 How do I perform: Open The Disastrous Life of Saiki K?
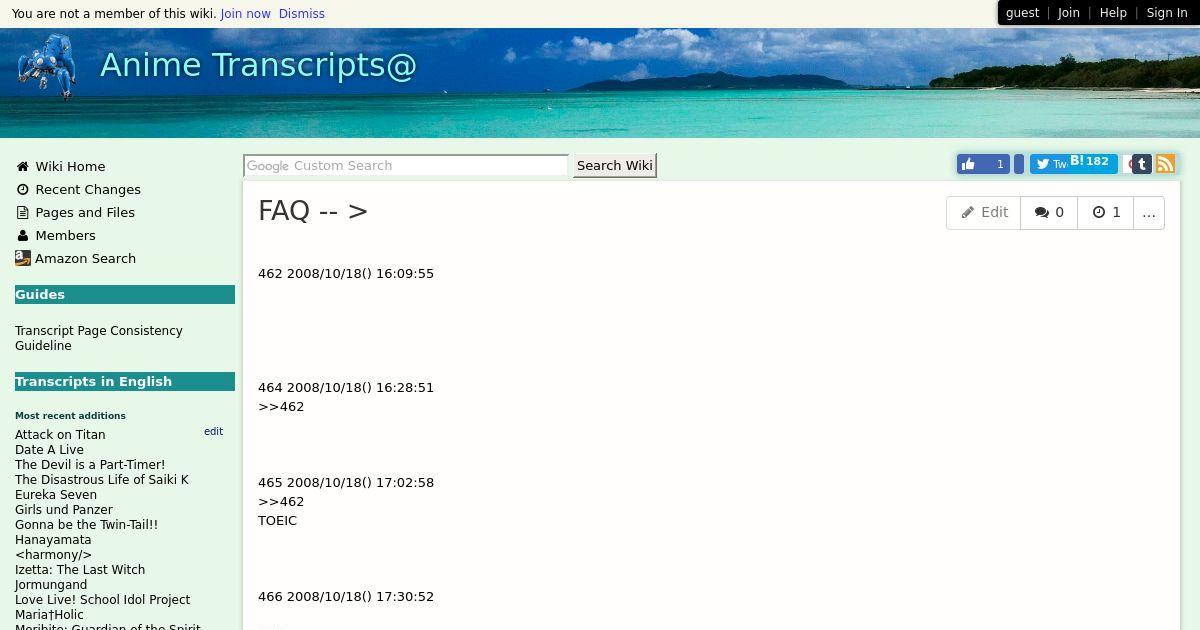click(102, 480)
